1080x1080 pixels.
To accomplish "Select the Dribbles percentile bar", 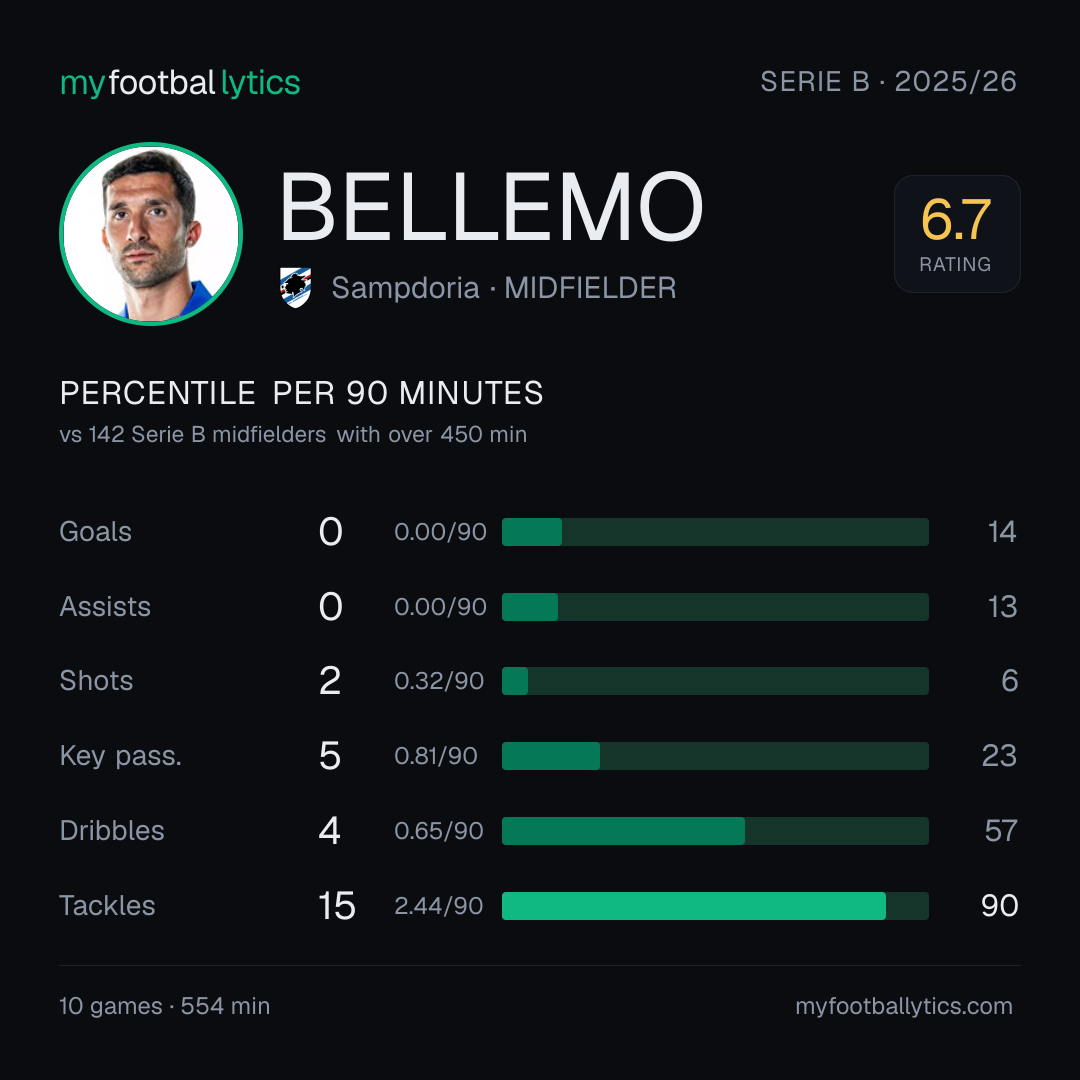I will click(x=715, y=831).
